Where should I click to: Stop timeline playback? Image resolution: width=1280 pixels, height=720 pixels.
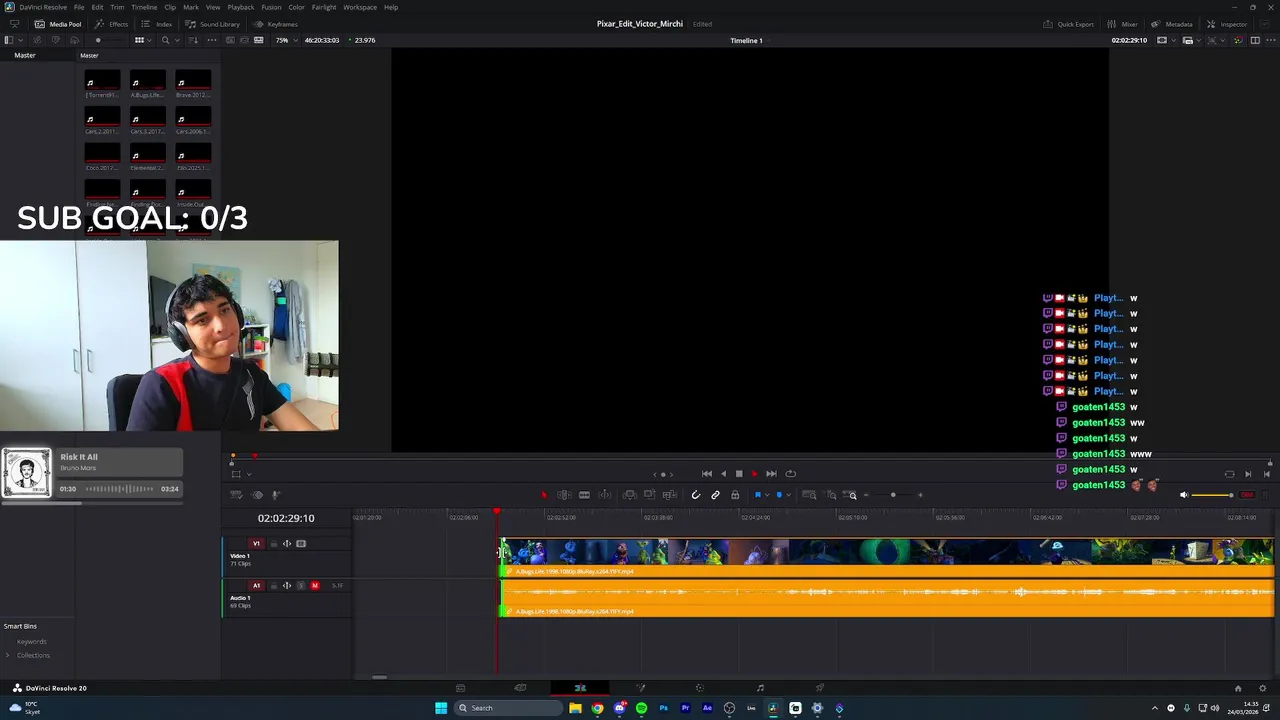pos(739,474)
